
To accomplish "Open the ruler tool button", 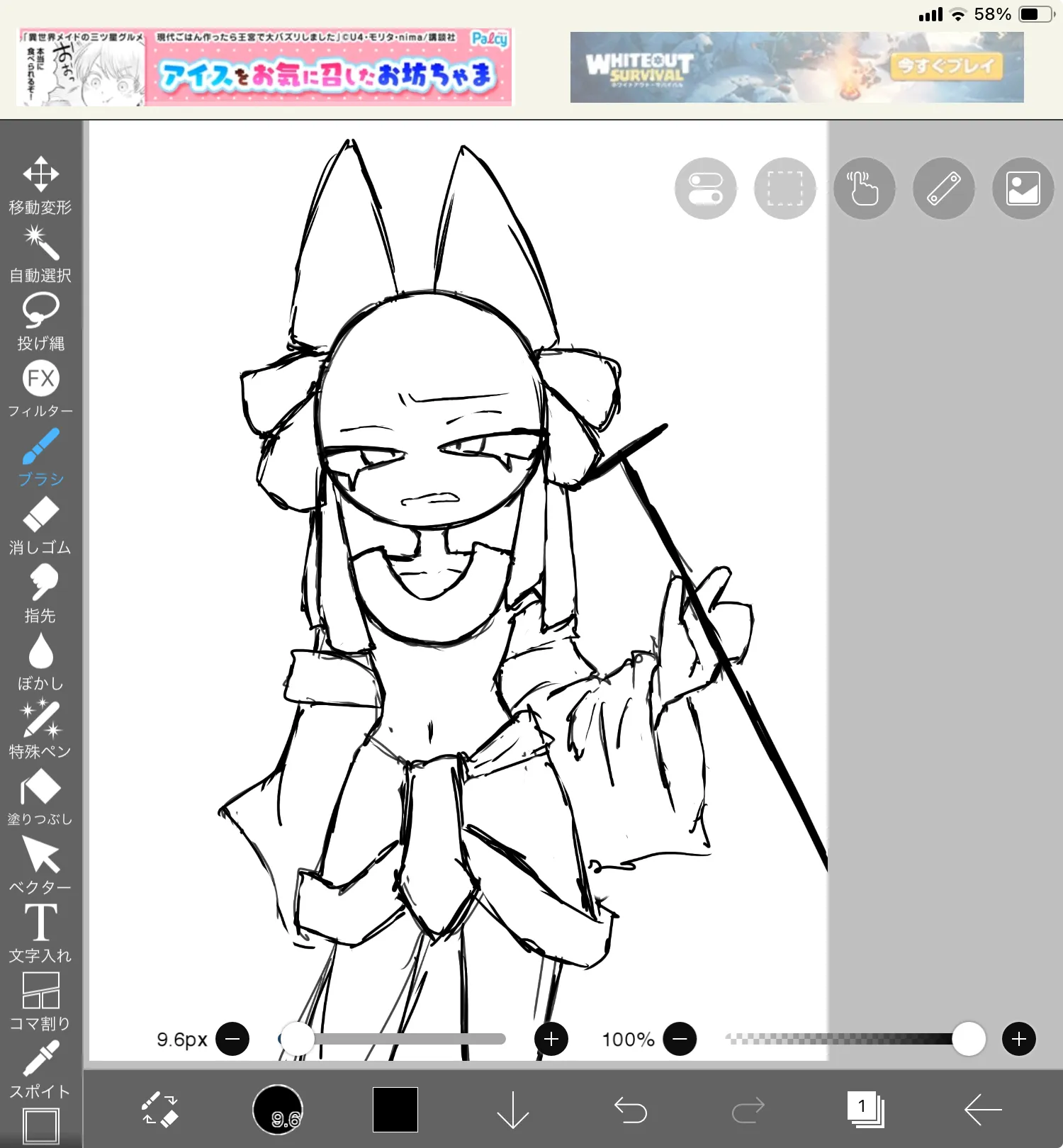I will (x=943, y=188).
